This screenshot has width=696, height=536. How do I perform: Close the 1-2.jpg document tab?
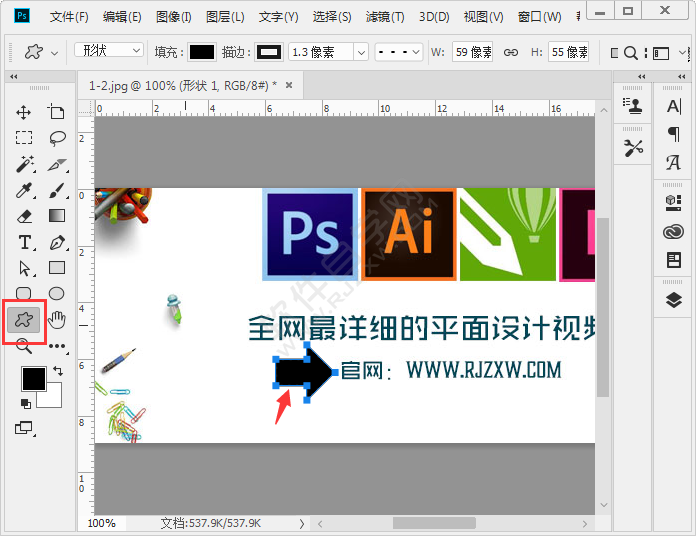[x=289, y=85]
